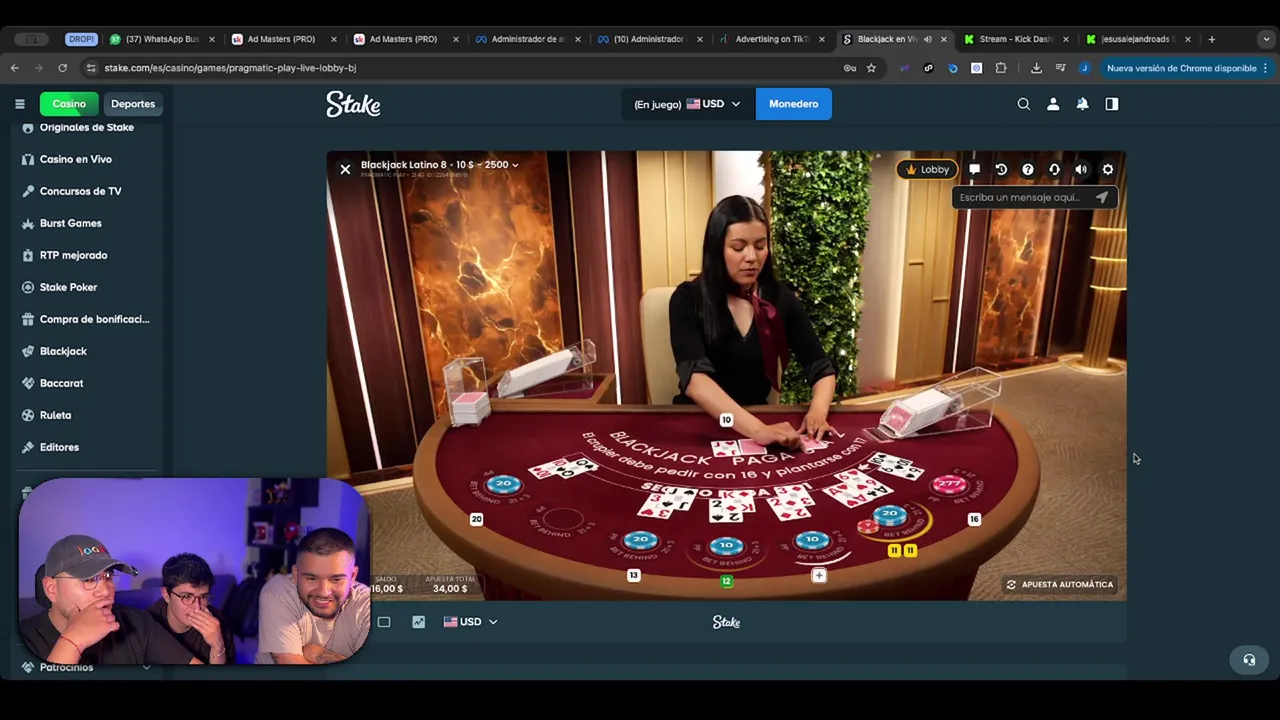Open the site info icon in address bar

click(x=91, y=68)
